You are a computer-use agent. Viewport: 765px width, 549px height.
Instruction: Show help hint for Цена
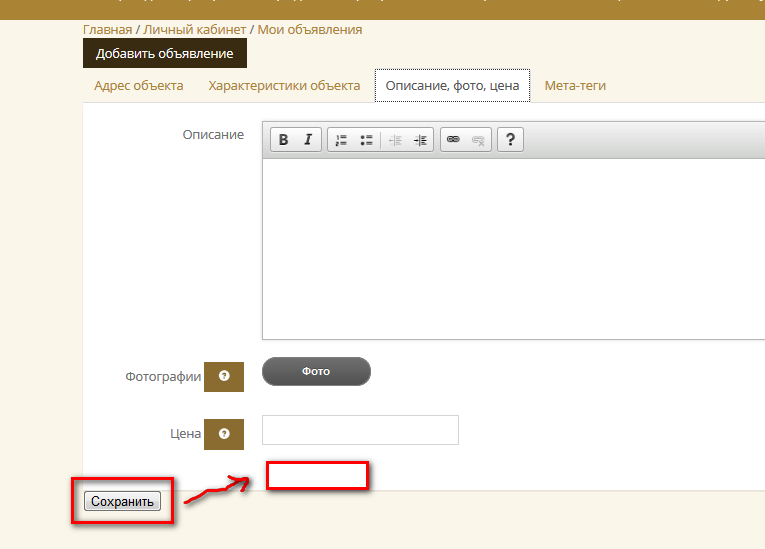pyautogui.click(x=224, y=434)
